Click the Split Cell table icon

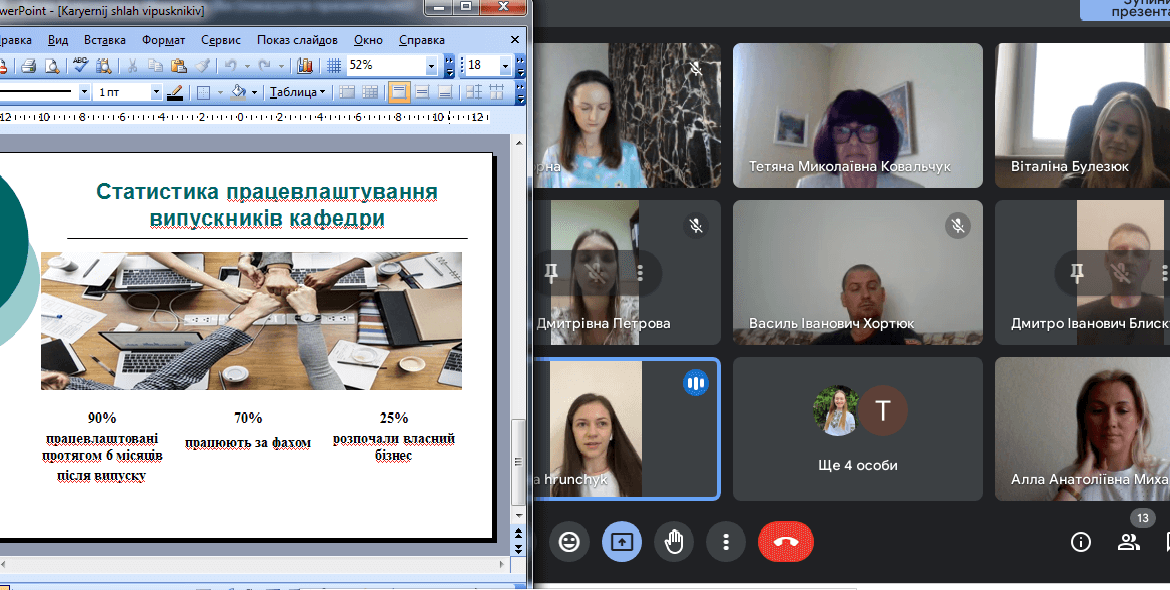click(x=370, y=92)
